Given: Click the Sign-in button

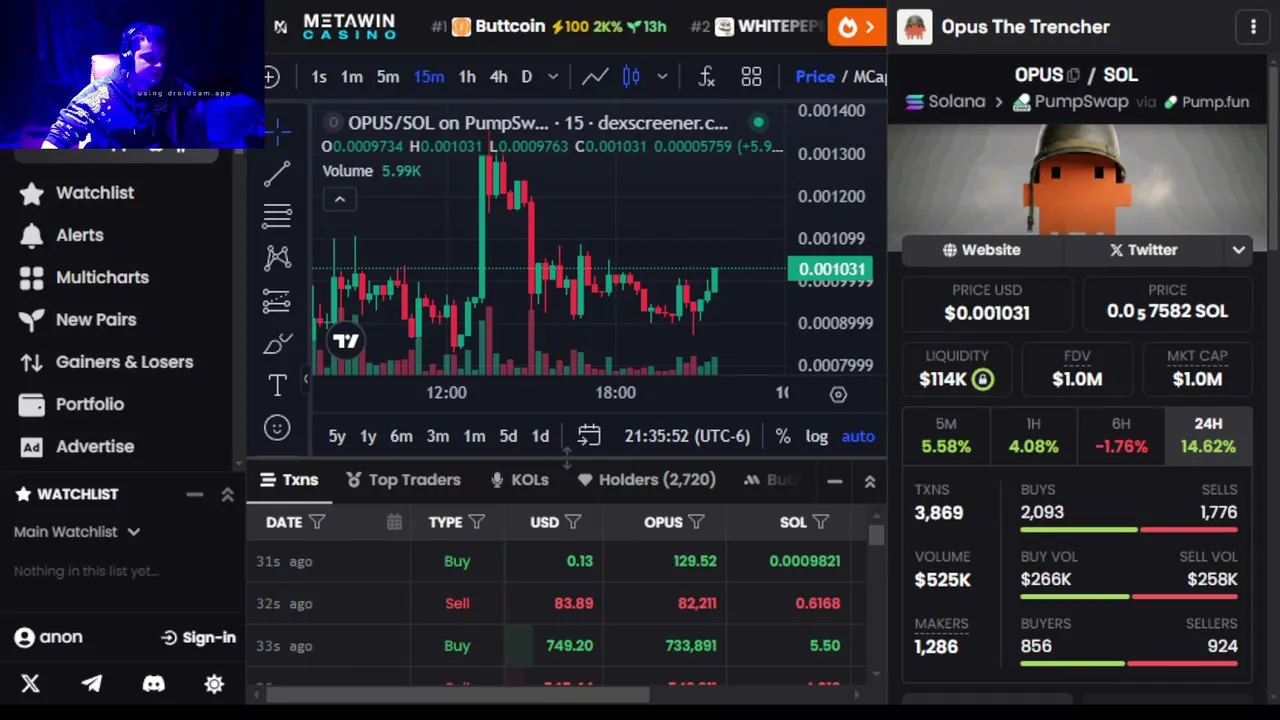Looking at the screenshot, I should (x=198, y=638).
